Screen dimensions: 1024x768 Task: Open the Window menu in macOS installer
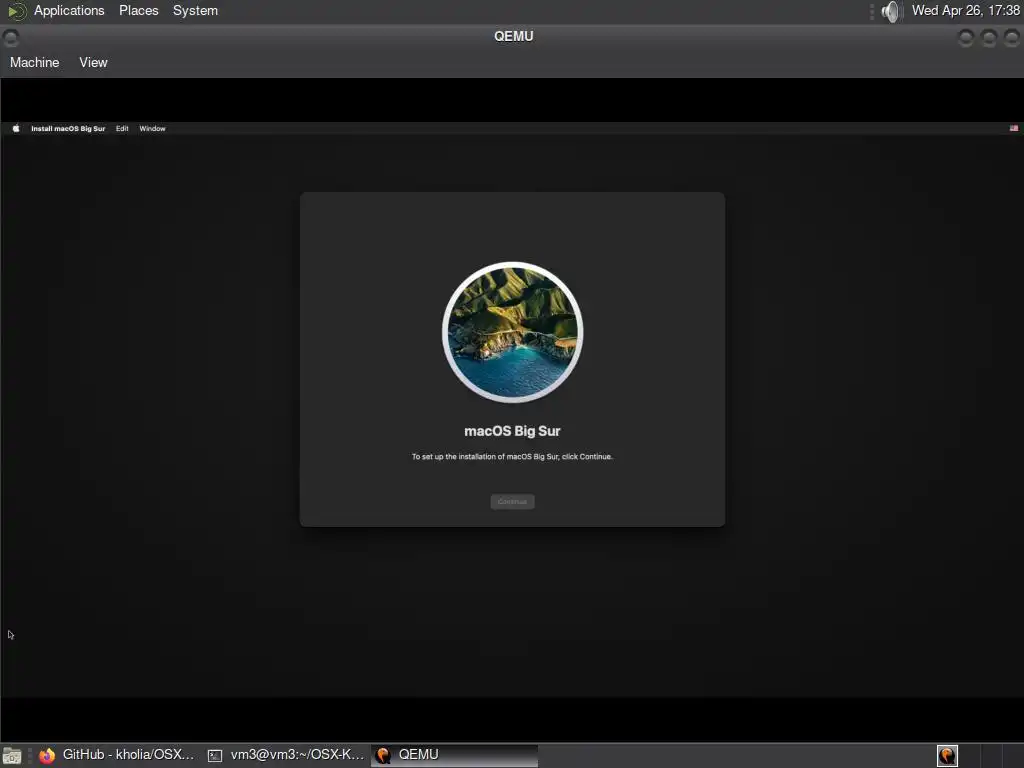coord(152,129)
